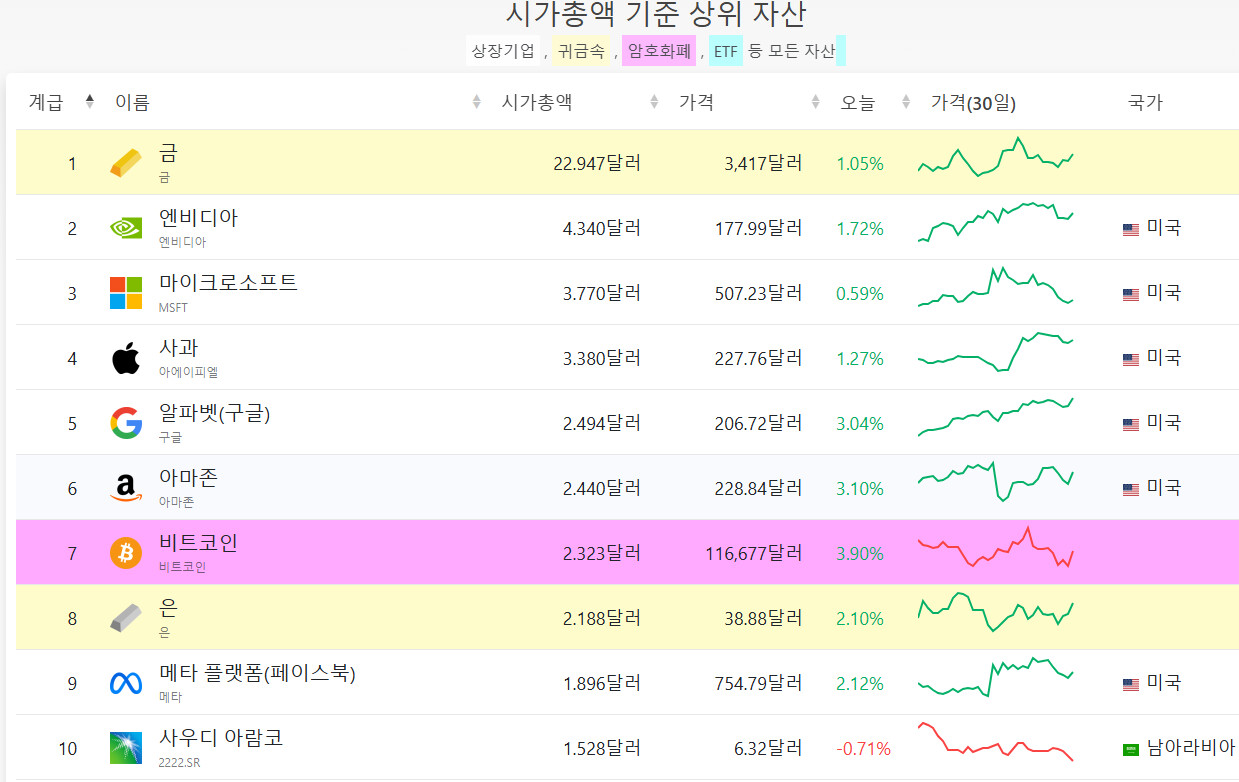This screenshot has width=1239, height=782.
Task: Select the 상장기업 category filter
Action: point(503,51)
